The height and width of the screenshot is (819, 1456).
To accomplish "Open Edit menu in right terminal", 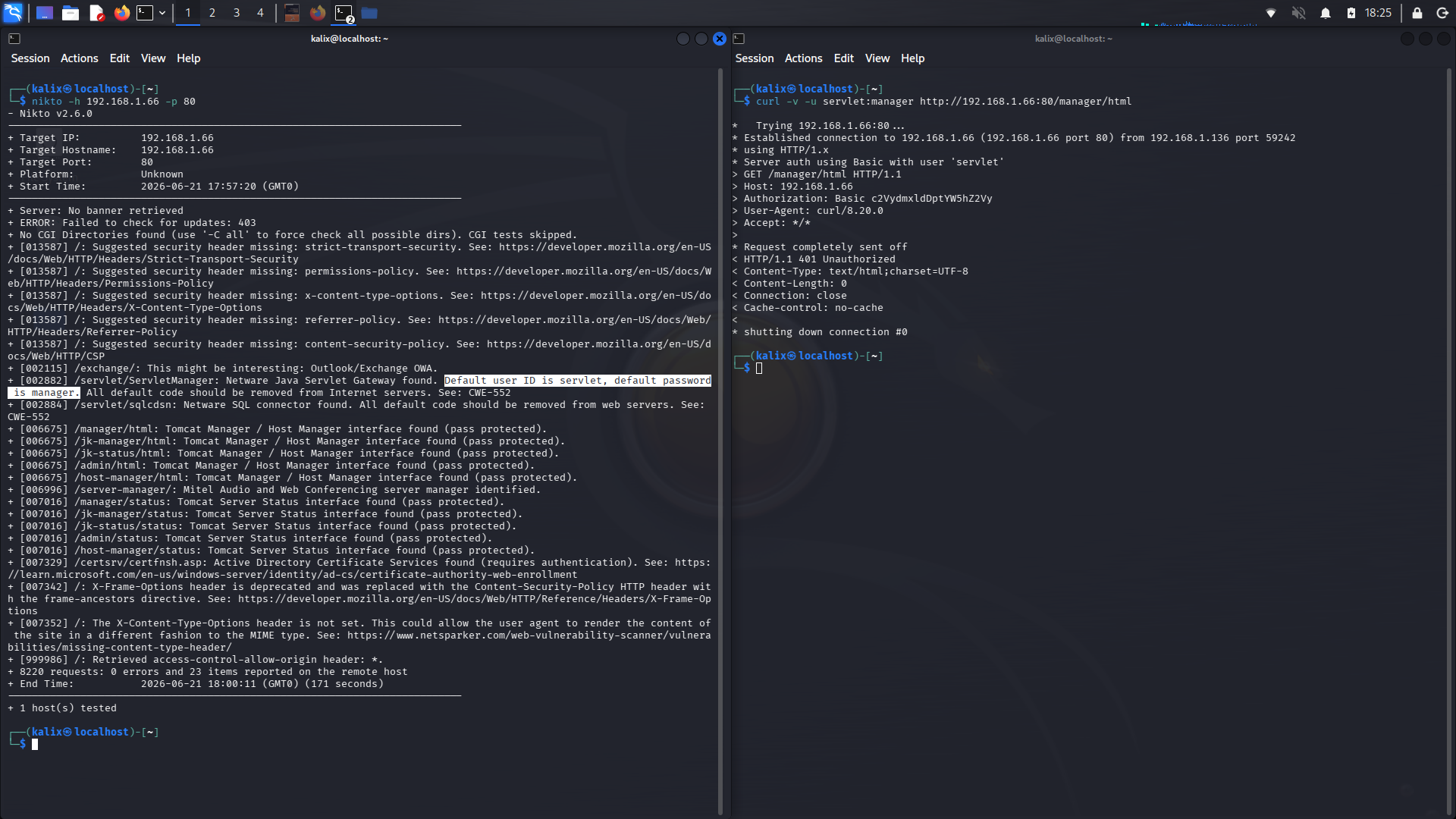I will (844, 58).
